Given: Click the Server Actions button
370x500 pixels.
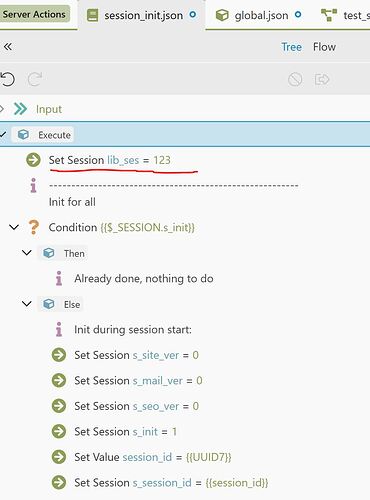Looking at the screenshot, I should [x=34, y=14].
